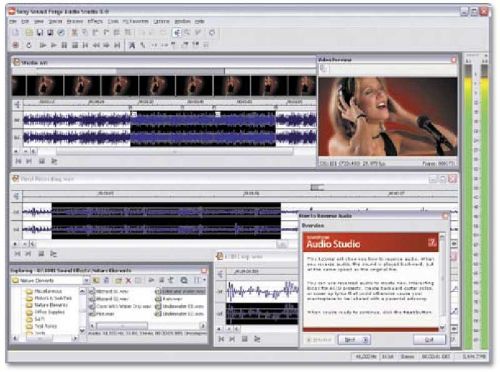500x372 pixels.
Task: Select the Test Tones folder in Explorer tree
Action: pyautogui.click(x=42, y=326)
